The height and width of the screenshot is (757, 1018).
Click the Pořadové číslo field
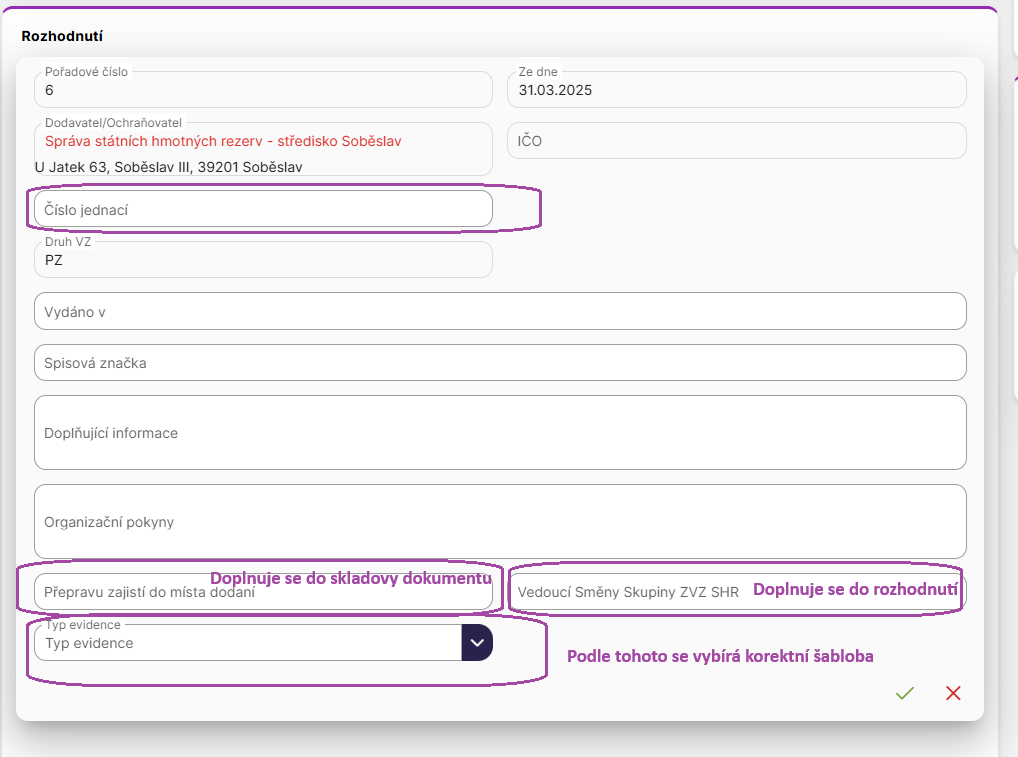[x=263, y=90]
